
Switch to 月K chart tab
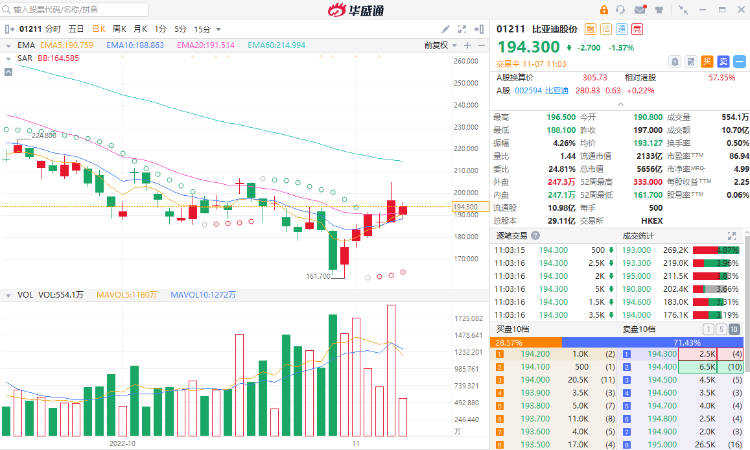tap(140, 29)
